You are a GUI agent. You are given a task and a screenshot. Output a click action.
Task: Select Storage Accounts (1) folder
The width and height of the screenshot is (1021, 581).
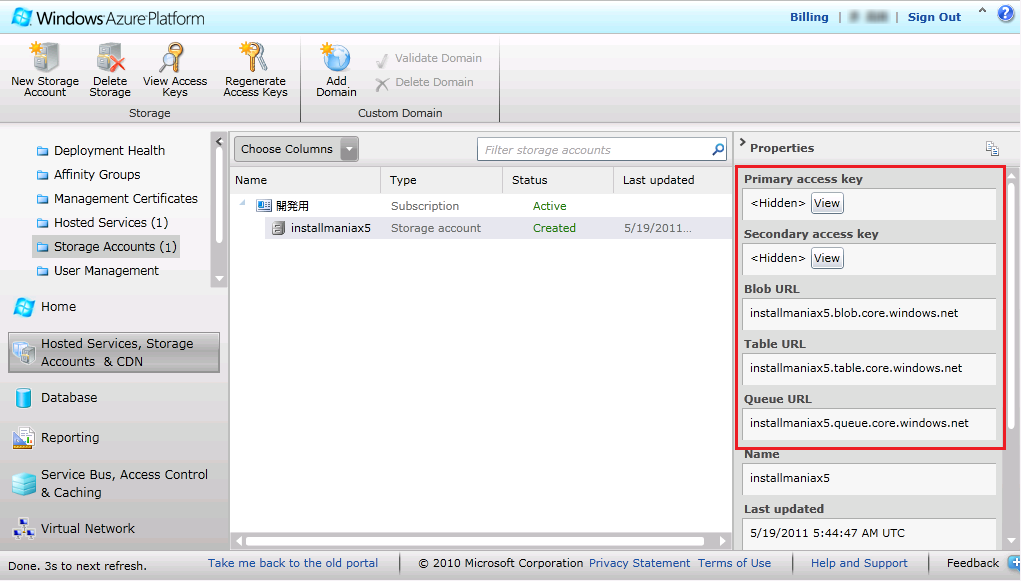pyautogui.click(x=106, y=247)
